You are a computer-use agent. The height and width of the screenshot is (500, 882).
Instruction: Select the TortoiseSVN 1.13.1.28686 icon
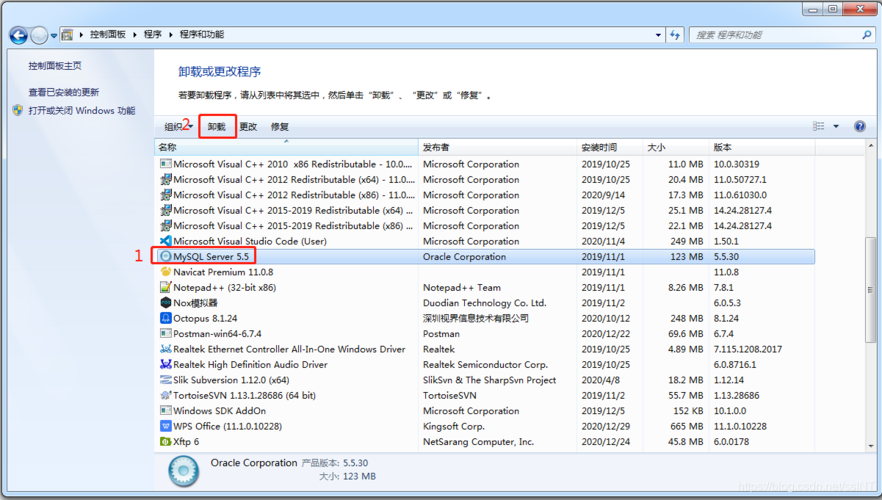pos(165,395)
